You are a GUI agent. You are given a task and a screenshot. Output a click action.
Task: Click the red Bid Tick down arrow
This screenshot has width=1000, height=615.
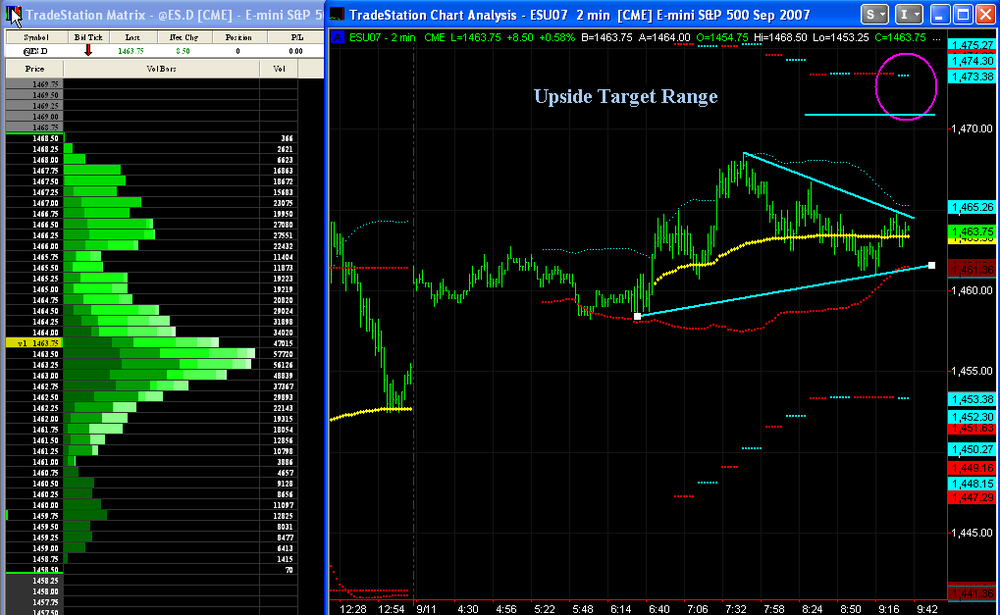pos(88,50)
